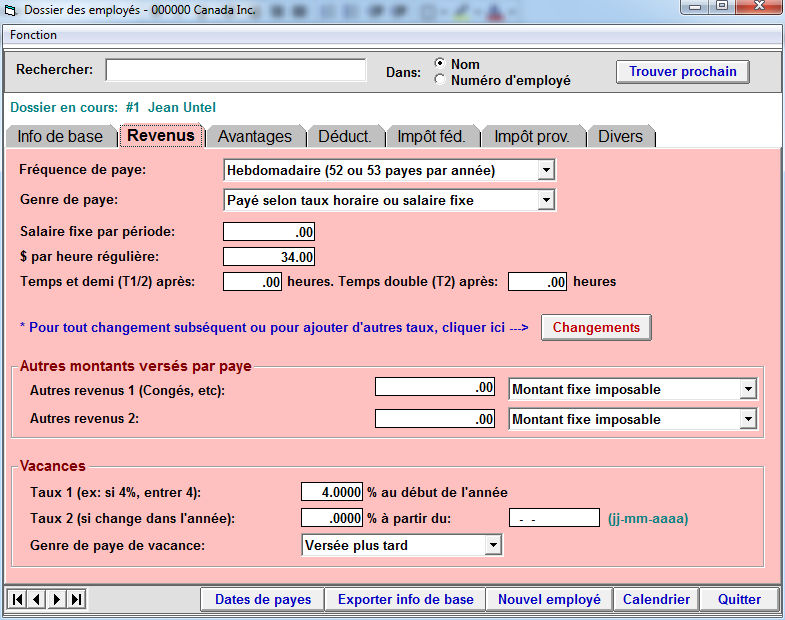Open the Fonction menu
Image resolution: width=785 pixels, height=620 pixels.
point(34,35)
